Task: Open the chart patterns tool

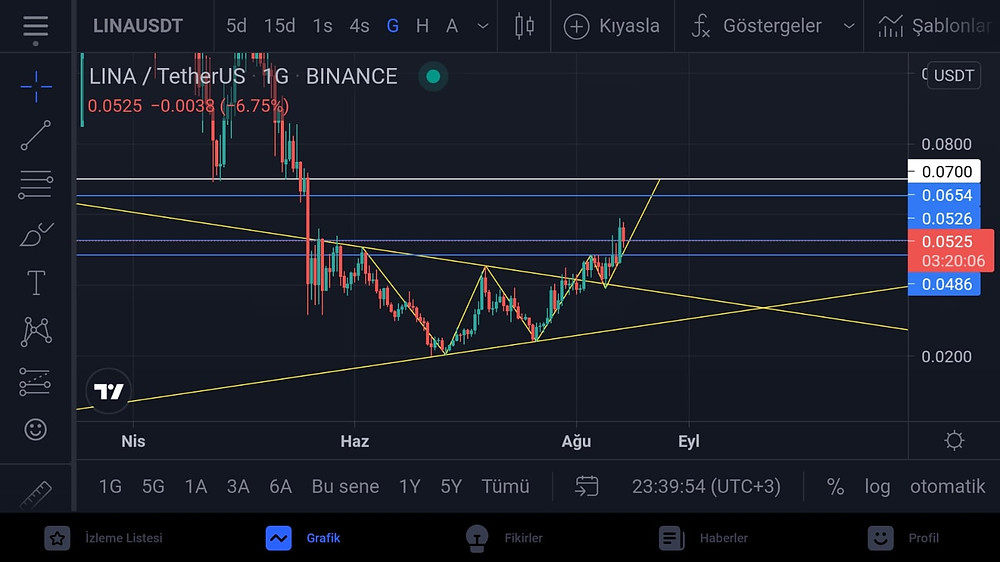Action: point(36,332)
